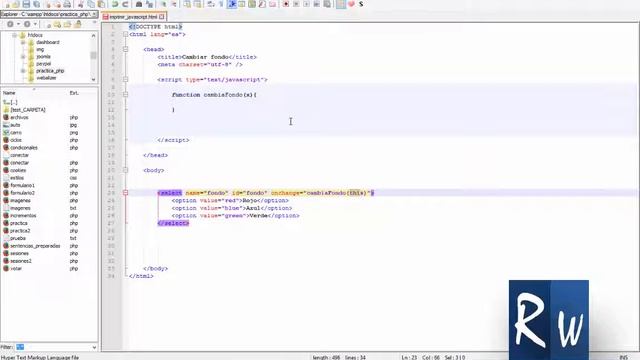This screenshot has width=640, height=360.
Task: Click the Explorer new folder icon
Action: tap(57, 24)
